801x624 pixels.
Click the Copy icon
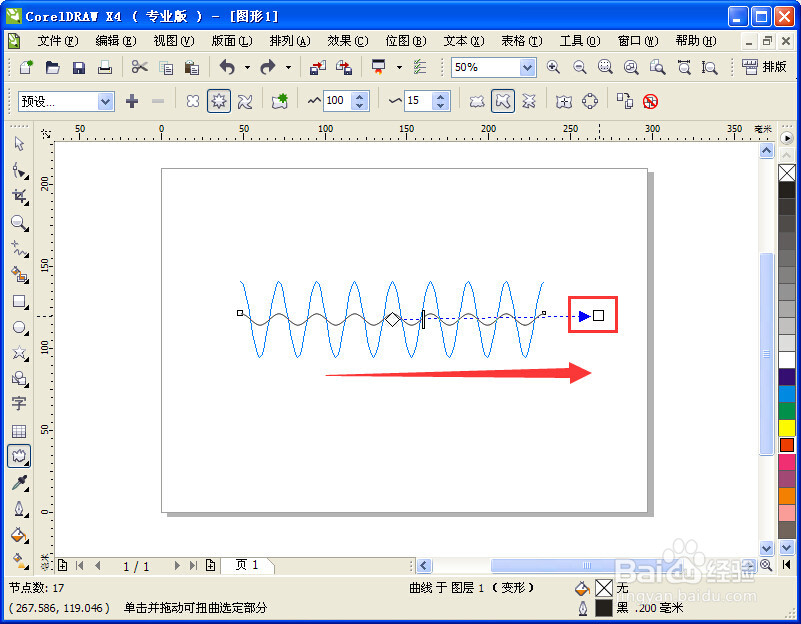pos(166,67)
